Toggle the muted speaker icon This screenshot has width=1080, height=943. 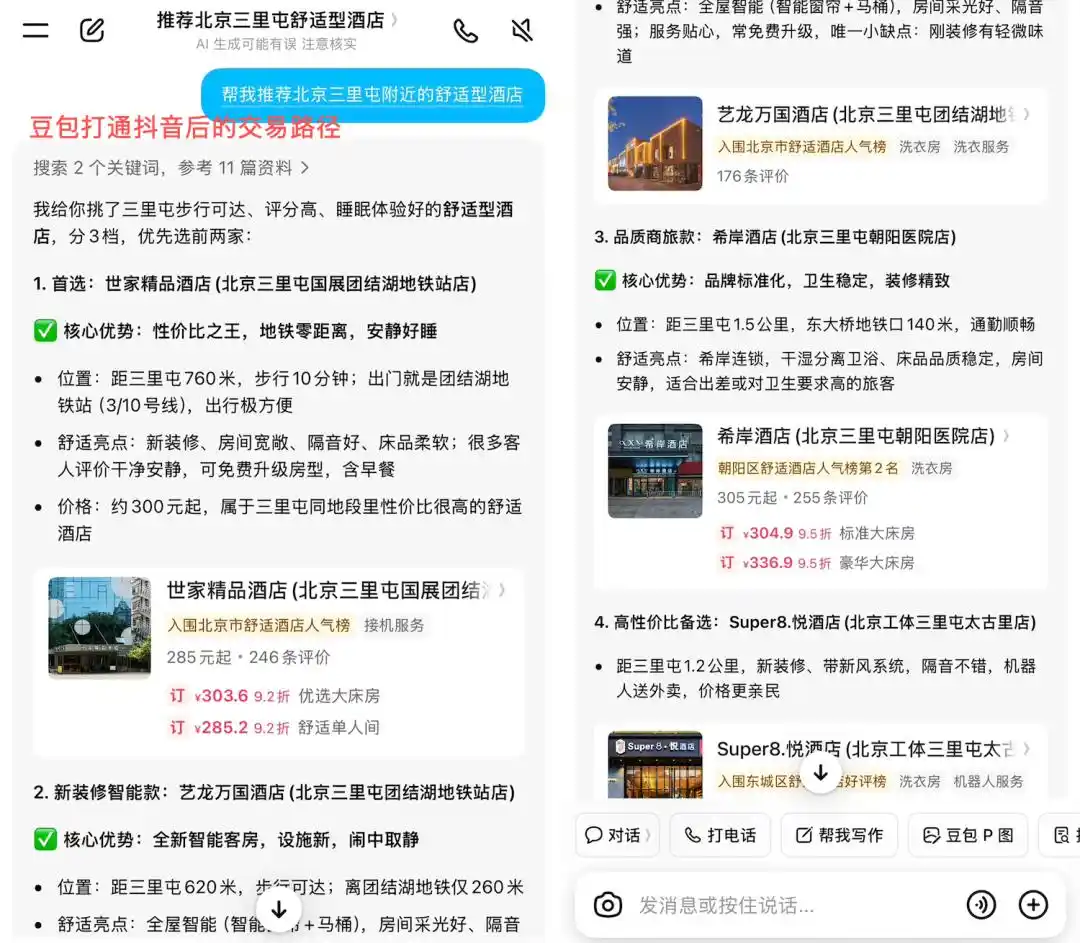tap(522, 30)
